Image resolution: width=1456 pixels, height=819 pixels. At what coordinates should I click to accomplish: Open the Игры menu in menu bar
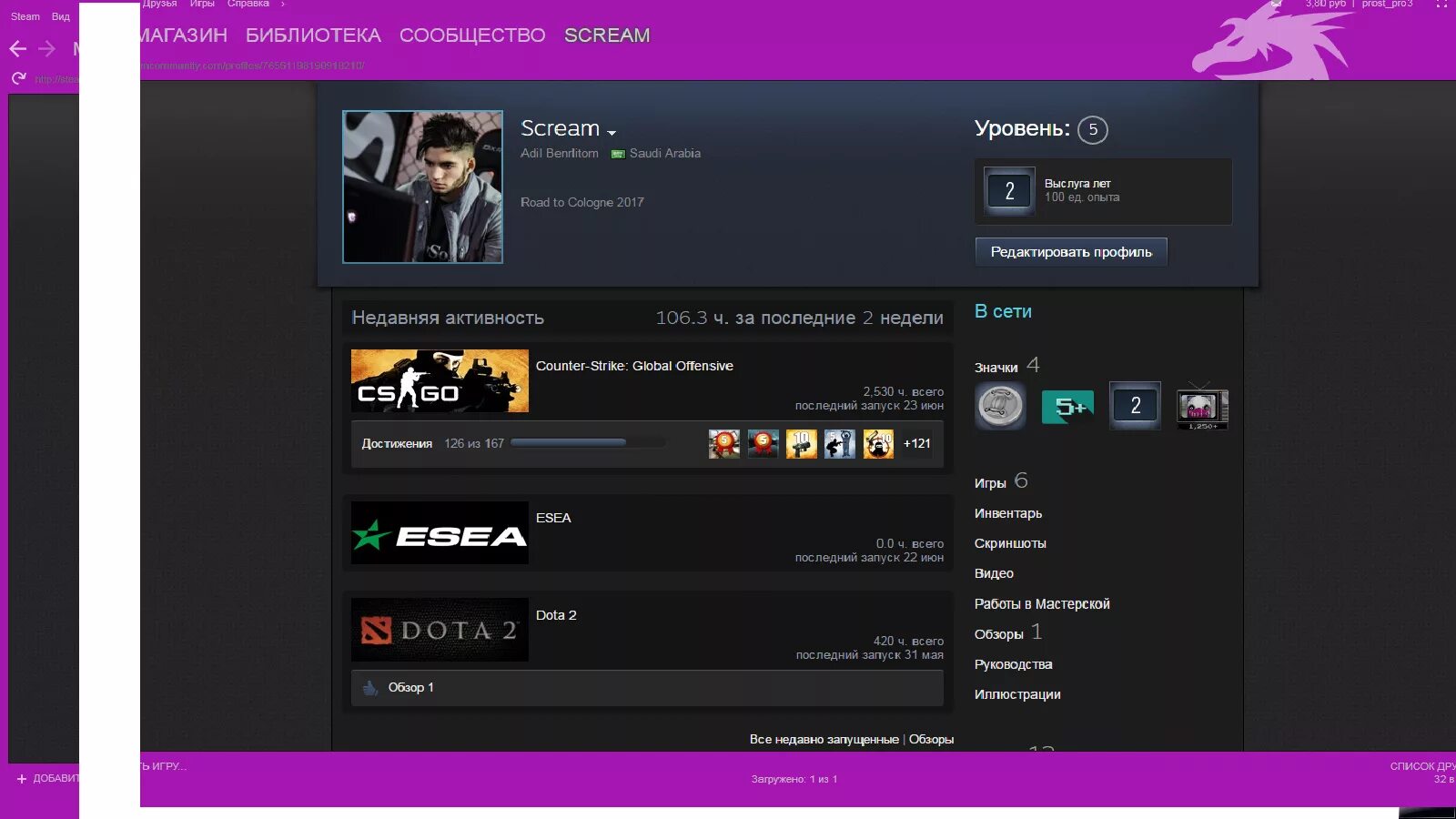202,4
